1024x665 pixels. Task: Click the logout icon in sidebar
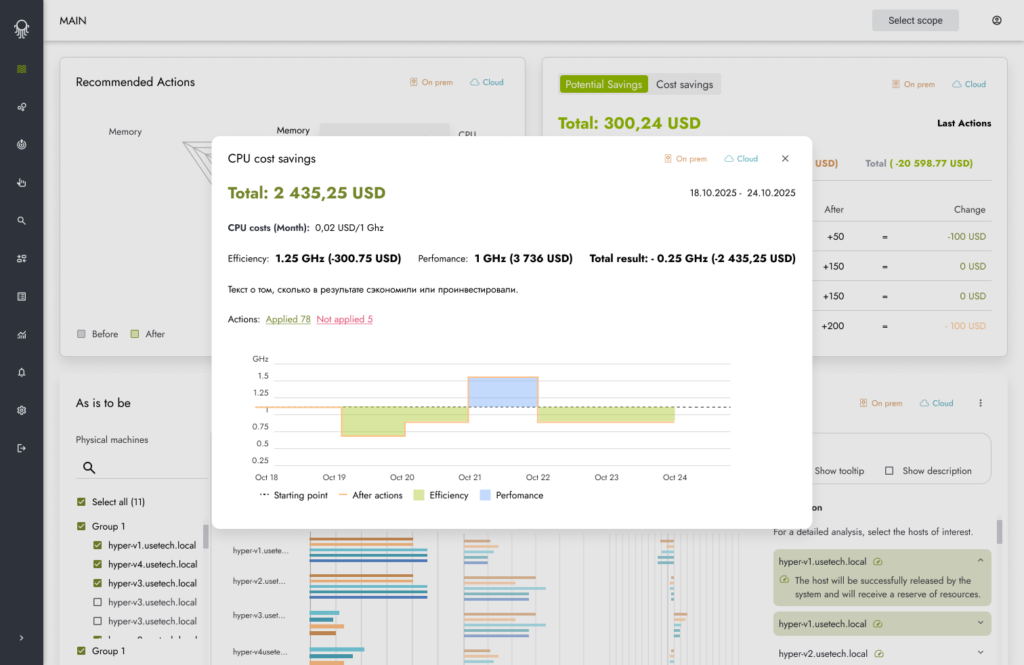22,448
